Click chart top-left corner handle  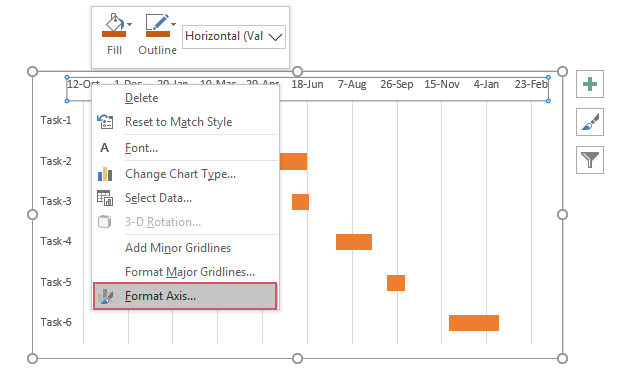[32, 72]
